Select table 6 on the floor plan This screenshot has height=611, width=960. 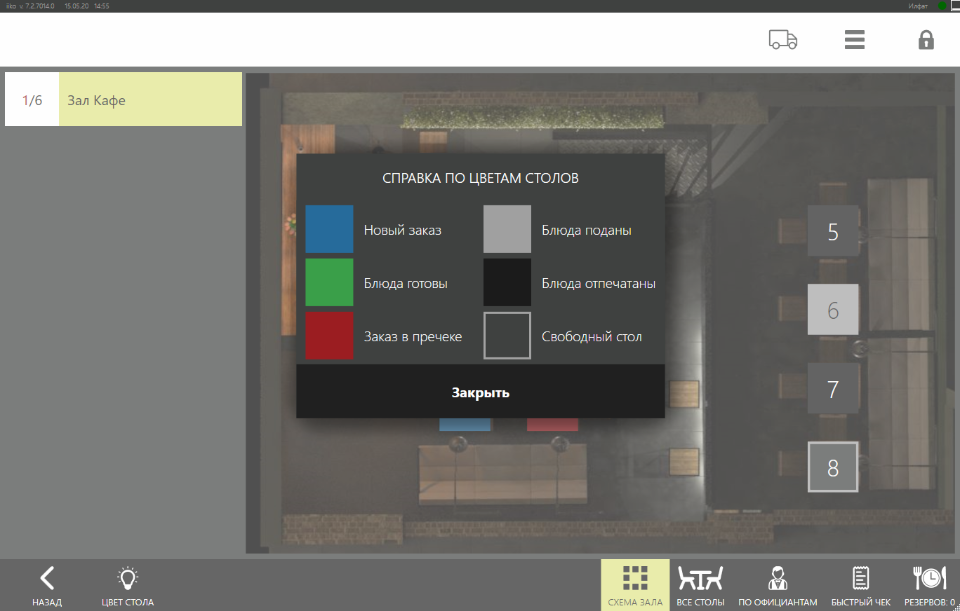833,310
